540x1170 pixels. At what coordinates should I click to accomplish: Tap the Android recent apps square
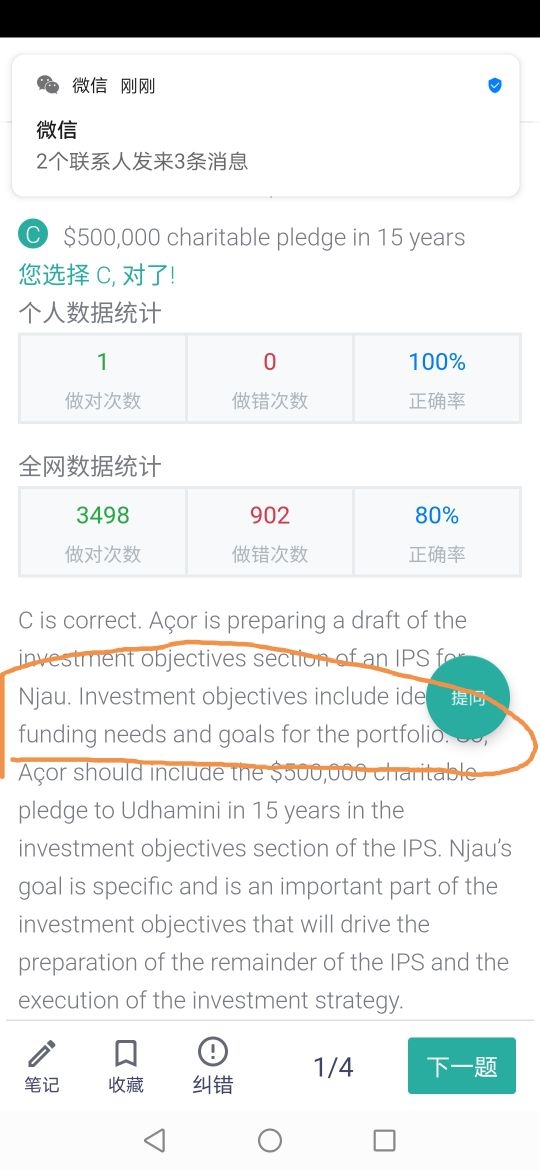coord(384,1139)
